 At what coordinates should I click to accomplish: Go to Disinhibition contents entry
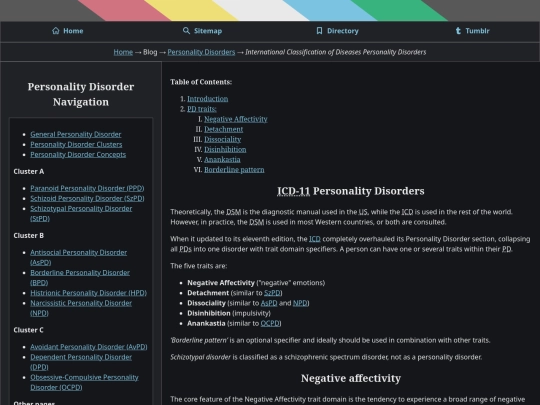pos(225,149)
